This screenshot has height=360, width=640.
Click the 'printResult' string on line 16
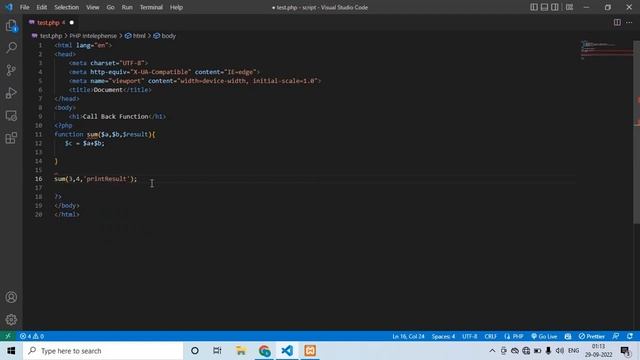[x=108, y=179]
